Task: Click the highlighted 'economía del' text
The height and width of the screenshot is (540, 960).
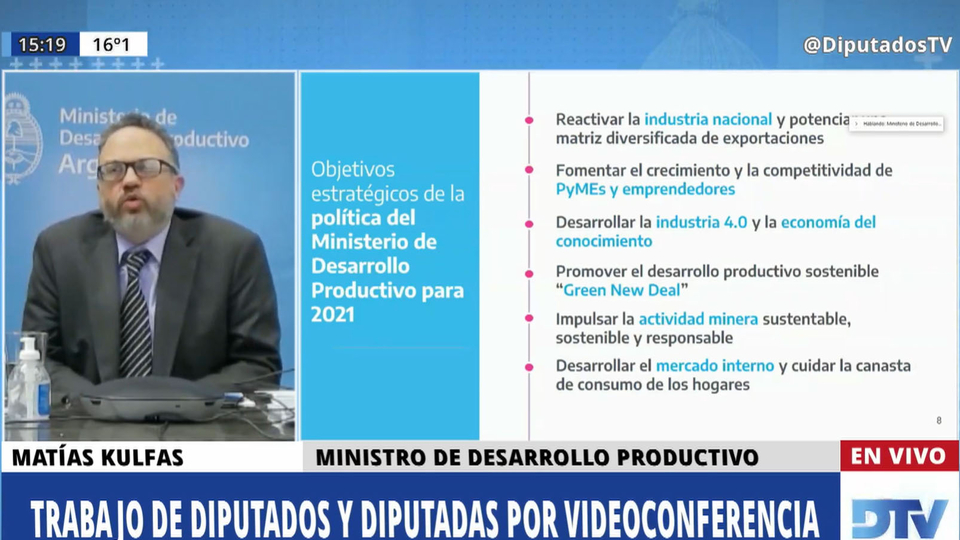Action: point(828,222)
